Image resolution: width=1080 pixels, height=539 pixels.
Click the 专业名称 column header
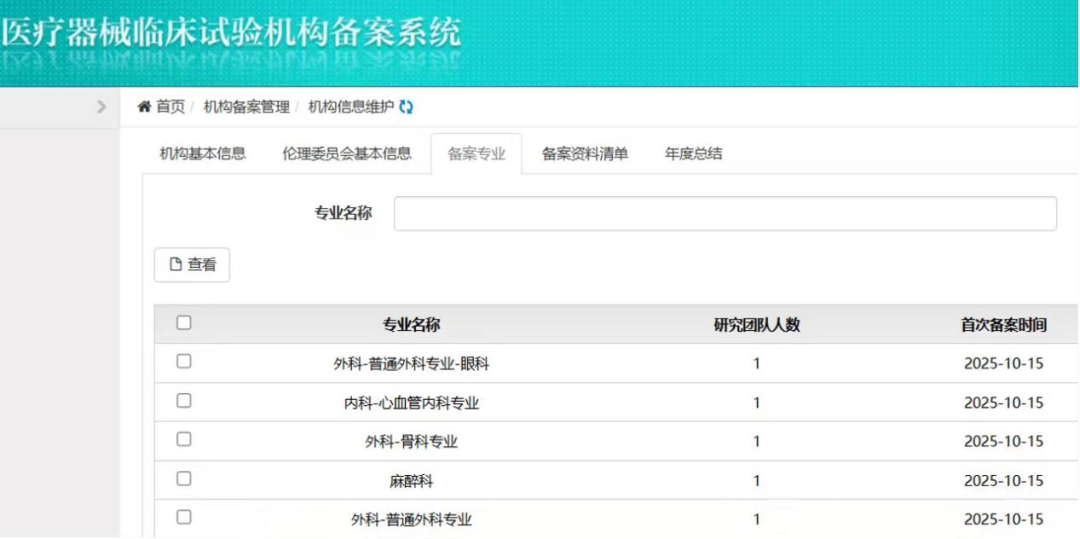(411, 325)
